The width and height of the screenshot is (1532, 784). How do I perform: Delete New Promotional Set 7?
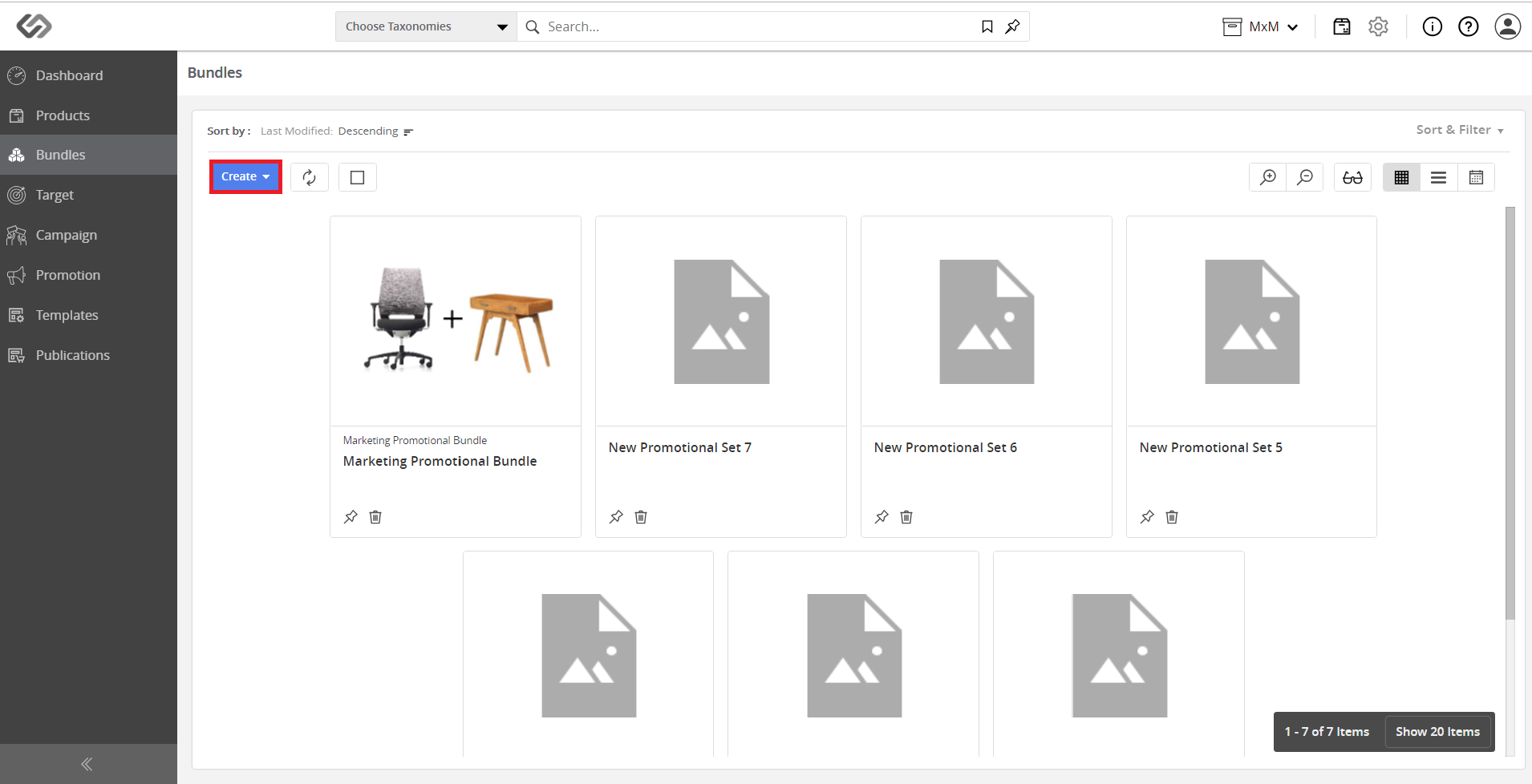641,517
